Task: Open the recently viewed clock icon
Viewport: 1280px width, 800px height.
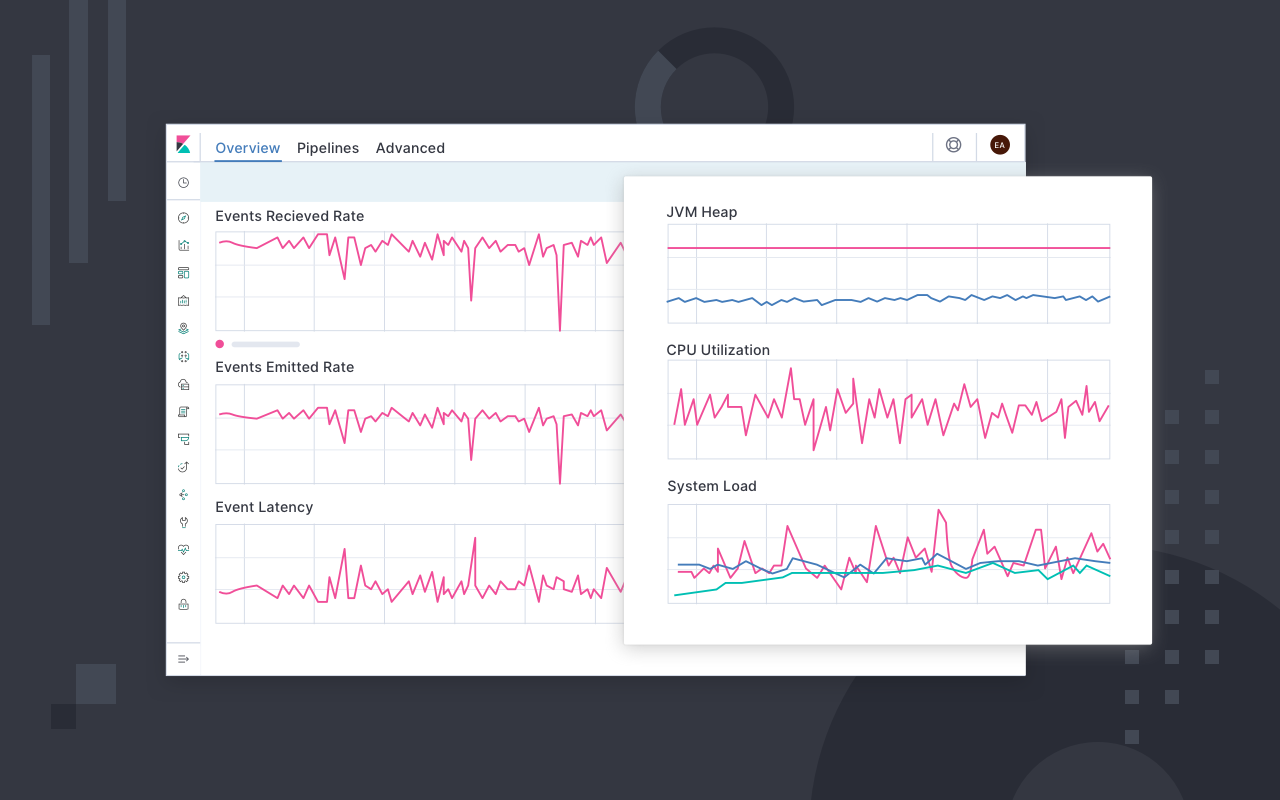Action: pos(183,183)
